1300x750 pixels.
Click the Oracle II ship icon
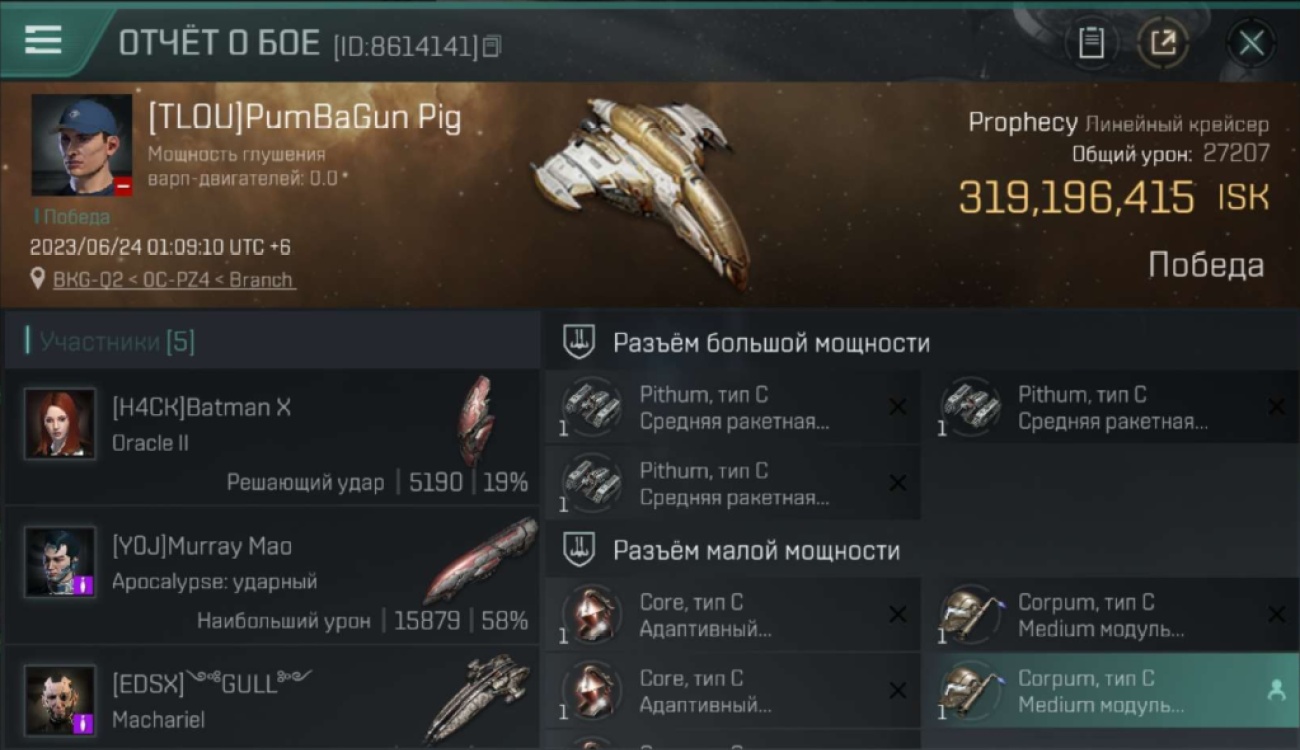477,421
